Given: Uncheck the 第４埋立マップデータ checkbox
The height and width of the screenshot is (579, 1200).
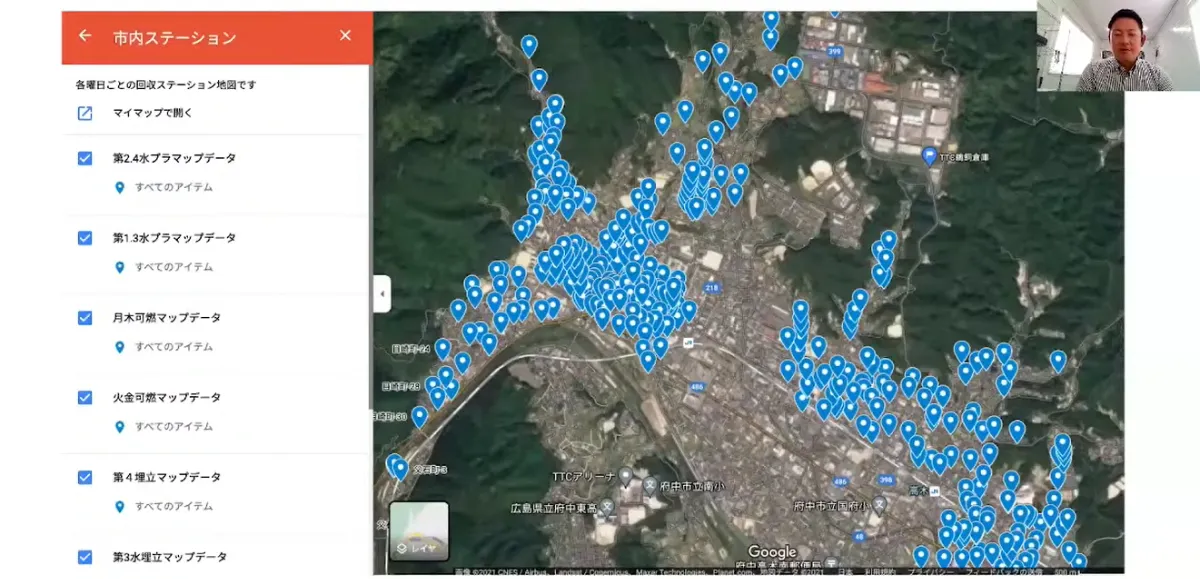Looking at the screenshot, I should click(85, 477).
